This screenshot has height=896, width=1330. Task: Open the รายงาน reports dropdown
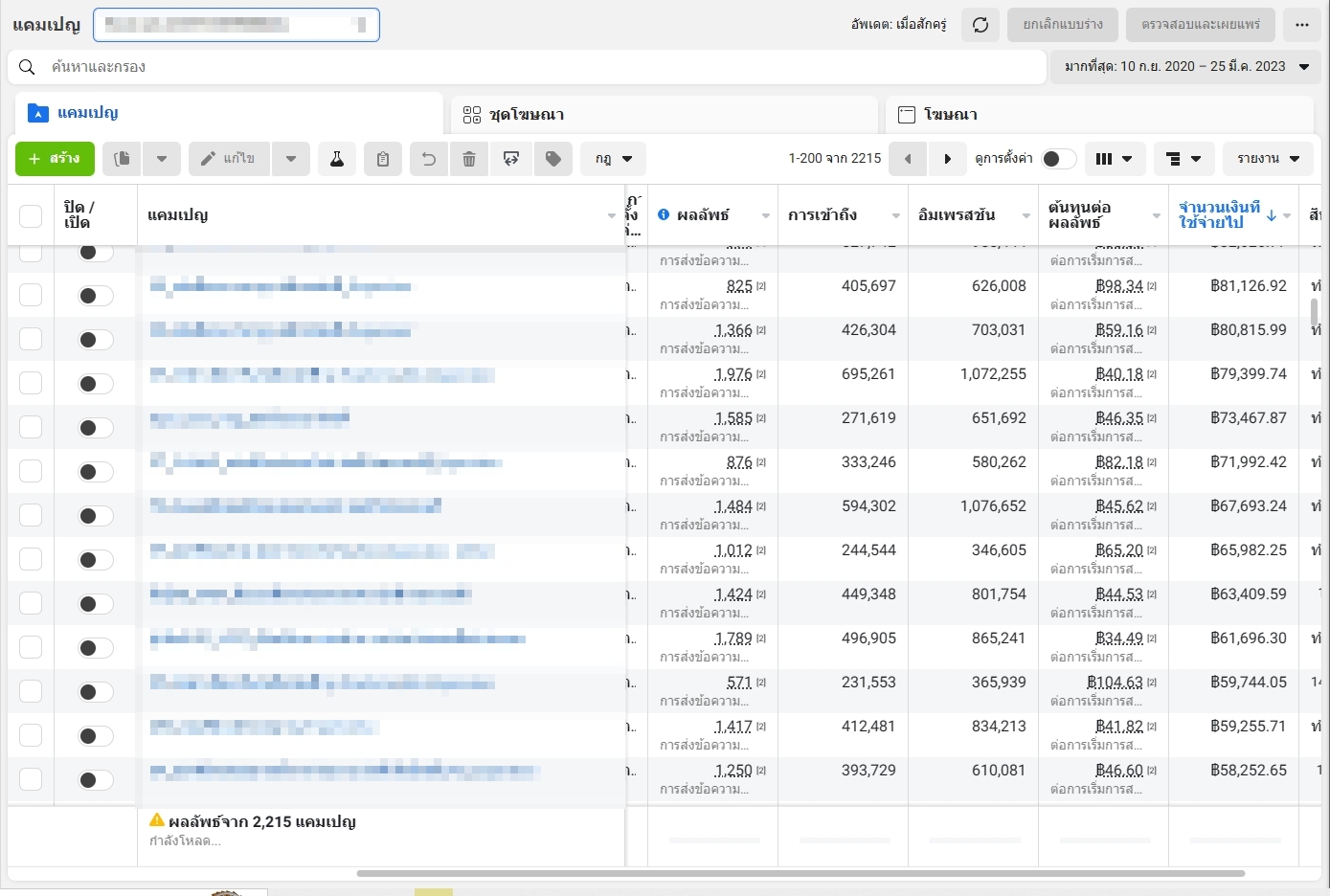pos(1268,159)
